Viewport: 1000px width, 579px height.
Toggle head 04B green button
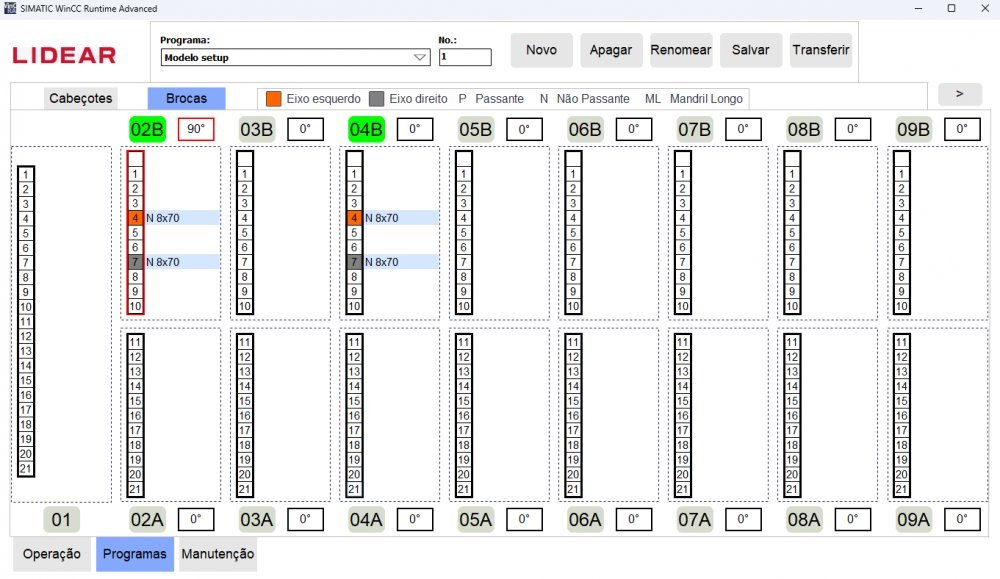tap(366, 129)
